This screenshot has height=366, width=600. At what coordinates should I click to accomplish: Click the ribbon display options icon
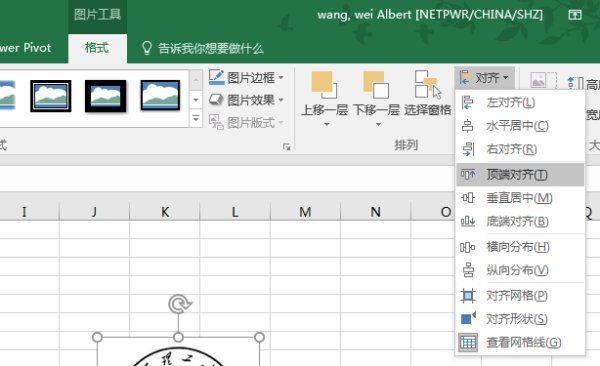point(575,15)
